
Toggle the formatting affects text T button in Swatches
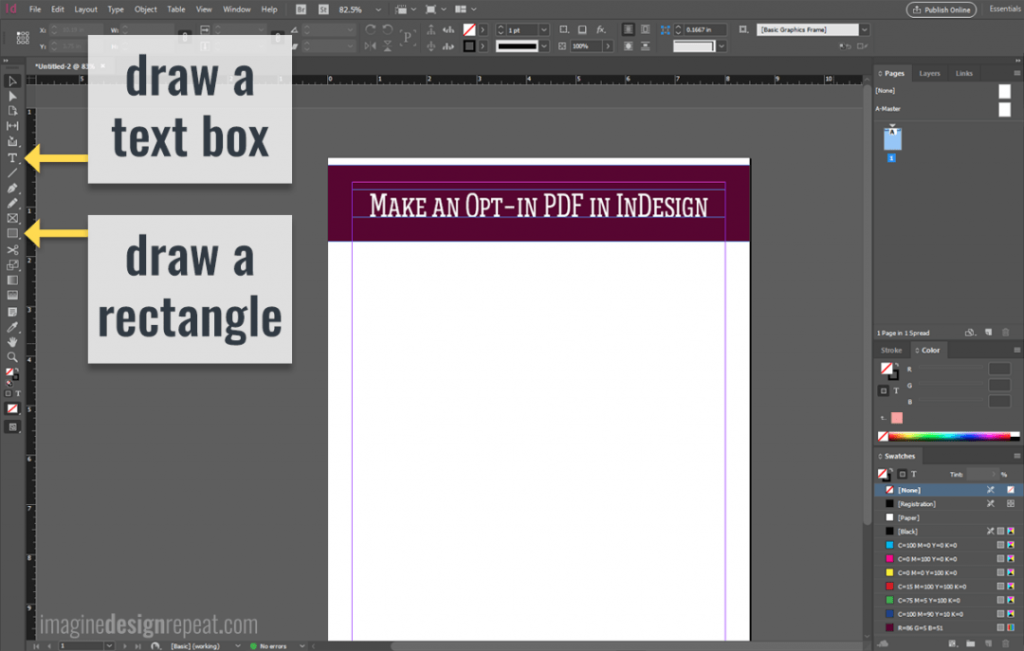(x=913, y=474)
